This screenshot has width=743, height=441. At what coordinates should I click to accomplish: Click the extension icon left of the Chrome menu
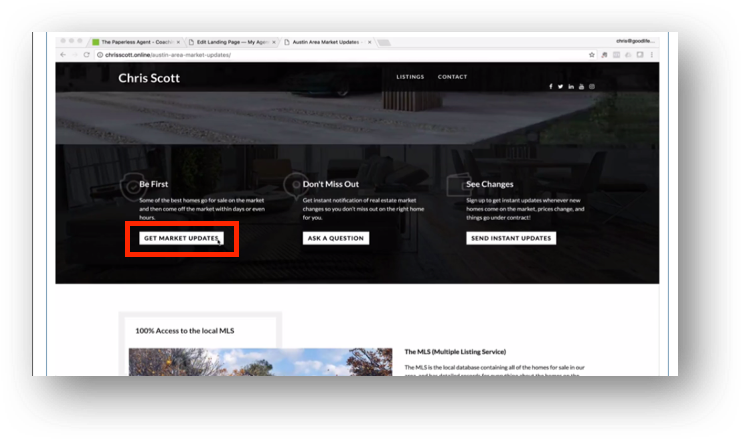(640, 55)
